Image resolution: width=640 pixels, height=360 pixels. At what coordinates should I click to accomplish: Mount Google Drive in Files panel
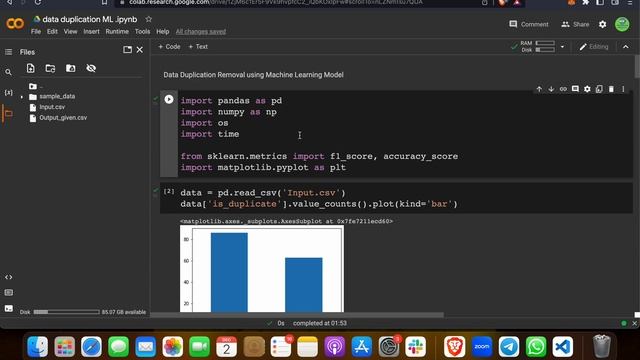71,68
